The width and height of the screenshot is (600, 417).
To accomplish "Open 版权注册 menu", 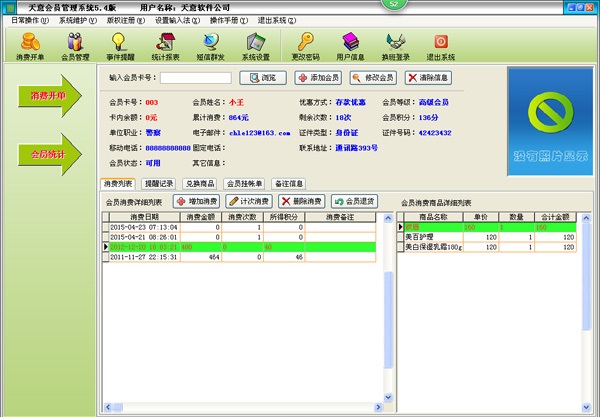I will coord(126,21).
